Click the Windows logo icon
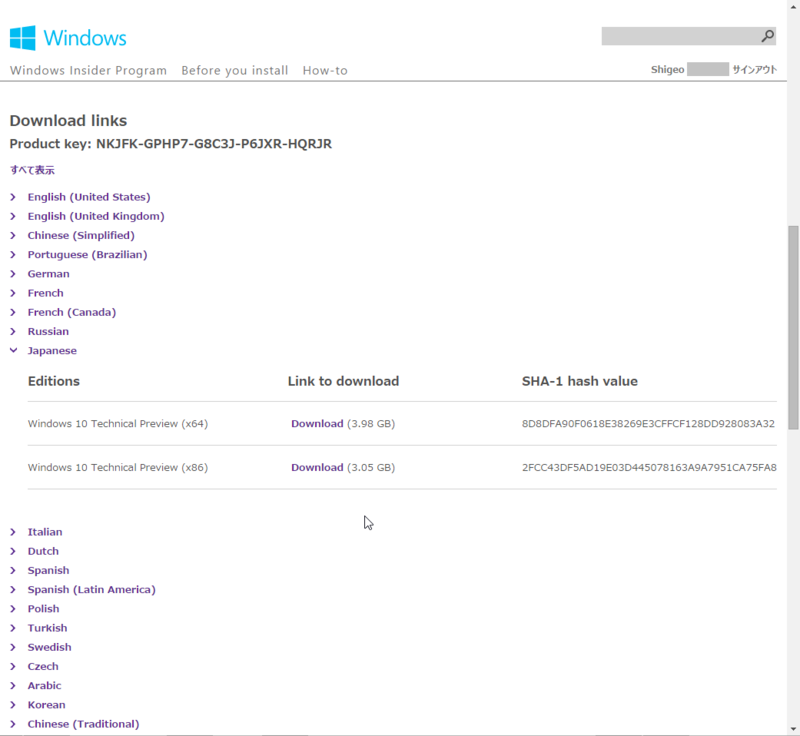 tap(22, 38)
